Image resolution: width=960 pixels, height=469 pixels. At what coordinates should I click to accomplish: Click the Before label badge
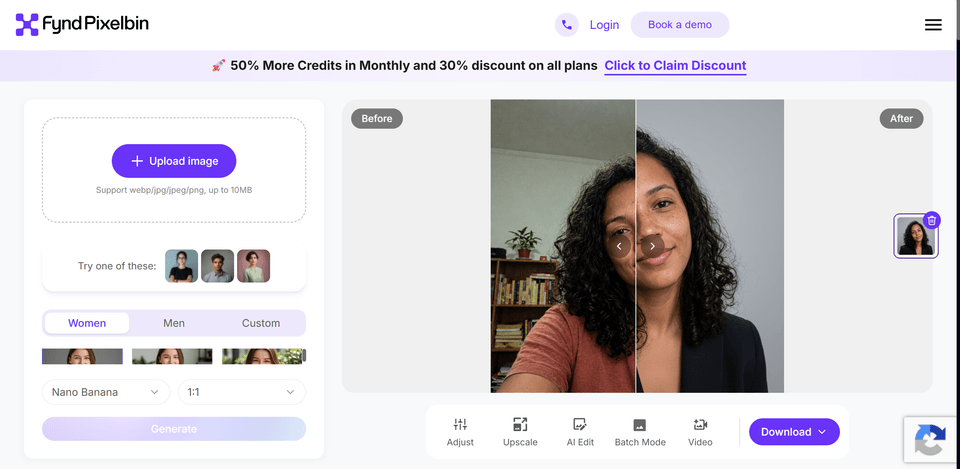pos(377,119)
